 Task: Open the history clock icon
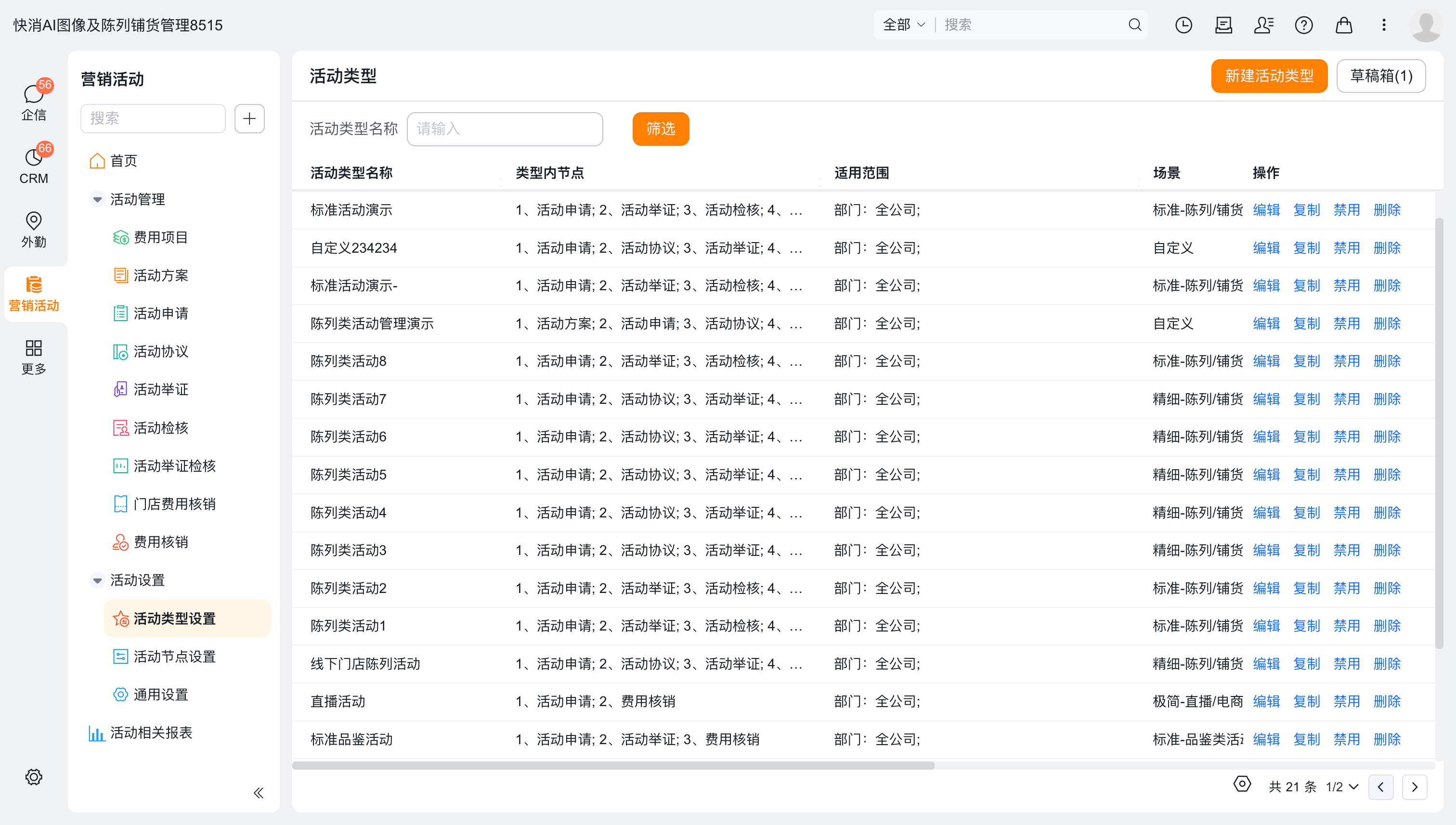click(x=1183, y=25)
